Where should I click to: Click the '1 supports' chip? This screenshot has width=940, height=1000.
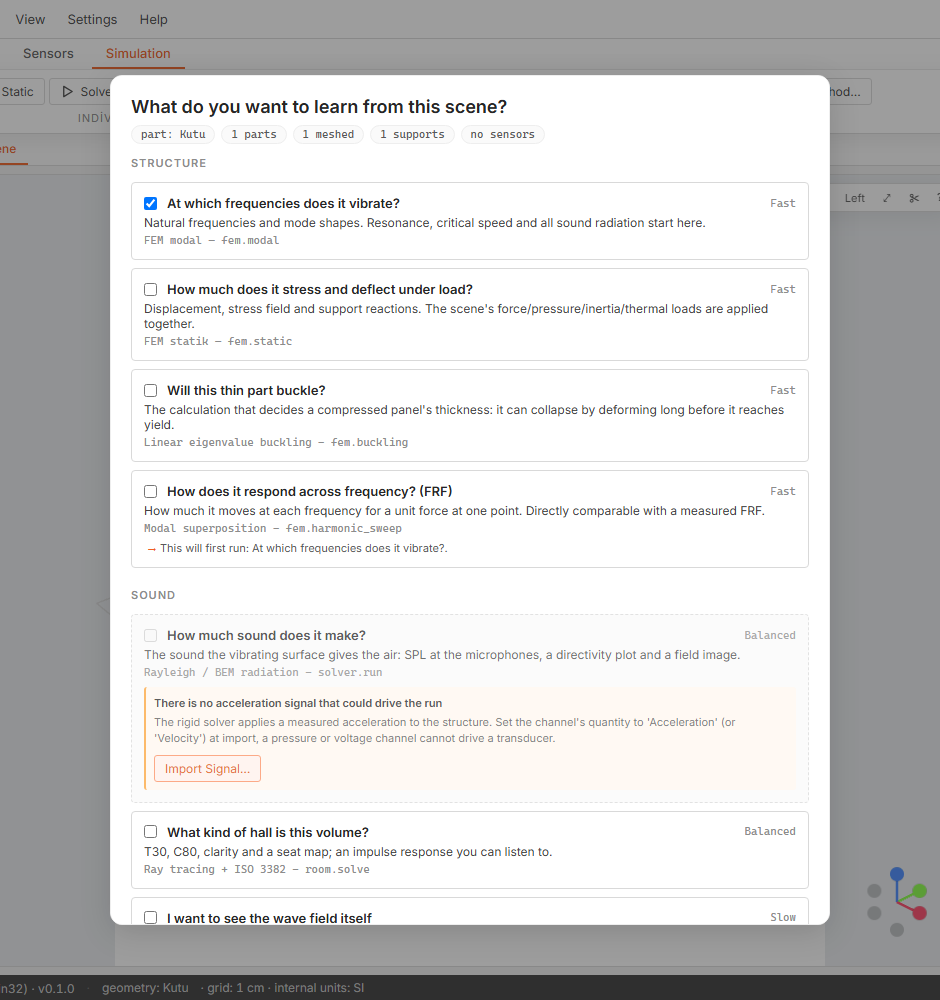tap(413, 135)
